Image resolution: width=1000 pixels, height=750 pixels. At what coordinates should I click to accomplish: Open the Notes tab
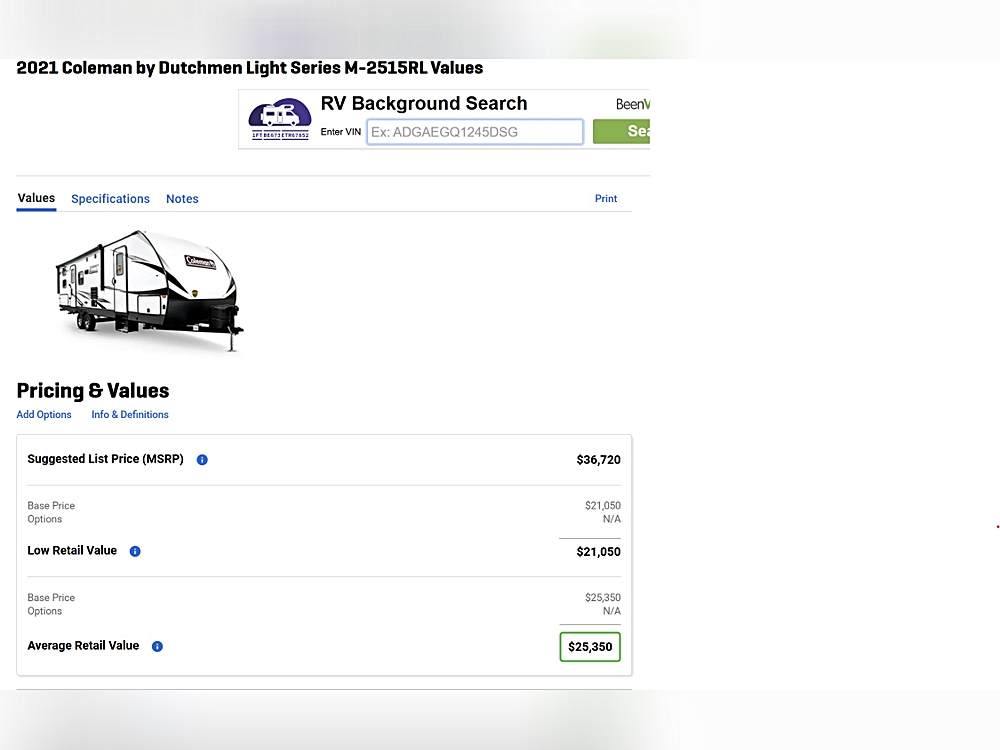(x=182, y=199)
